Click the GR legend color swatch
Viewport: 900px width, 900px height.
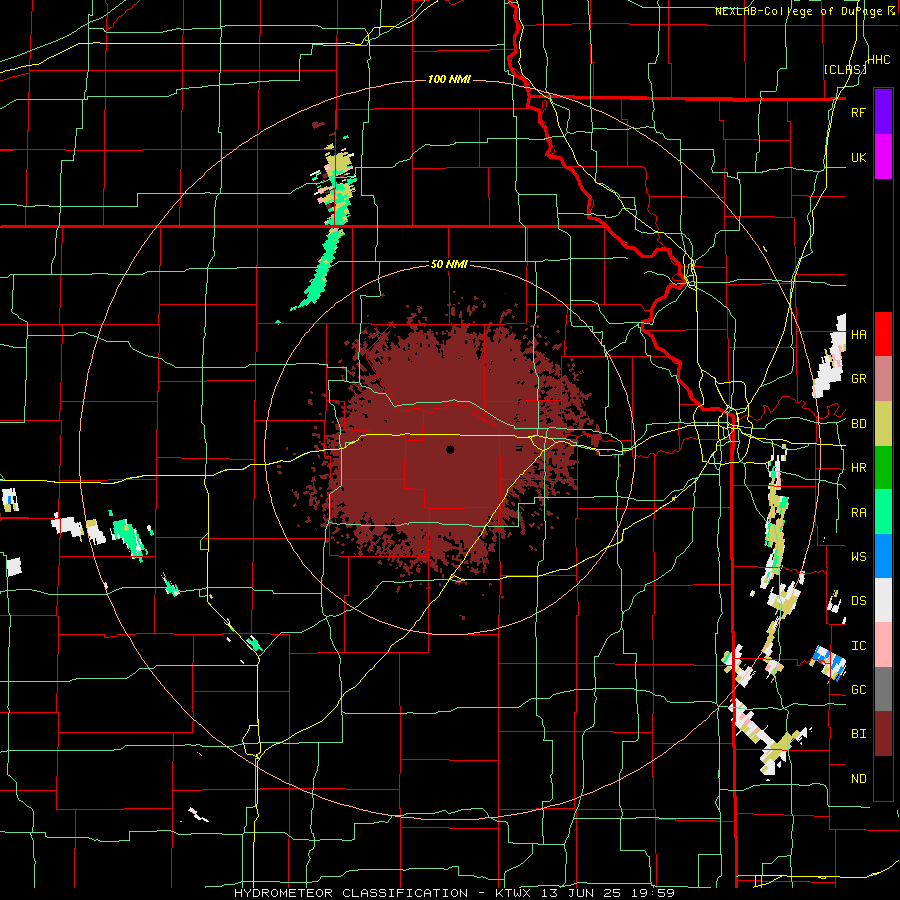click(x=883, y=379)
